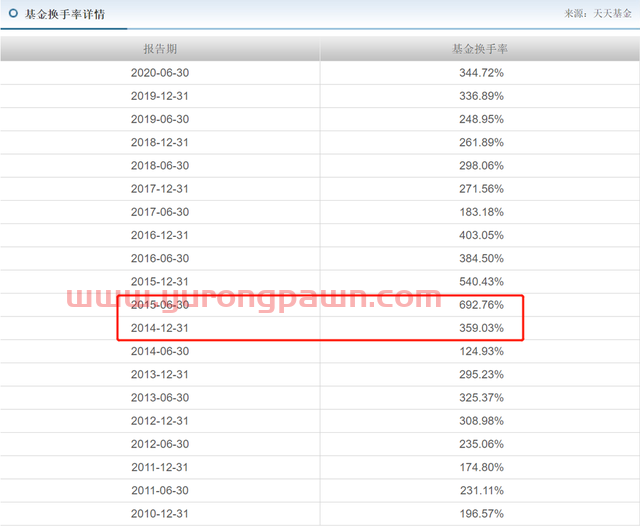Select the 基金换手率详情 tab title

[x=65, y=14]
